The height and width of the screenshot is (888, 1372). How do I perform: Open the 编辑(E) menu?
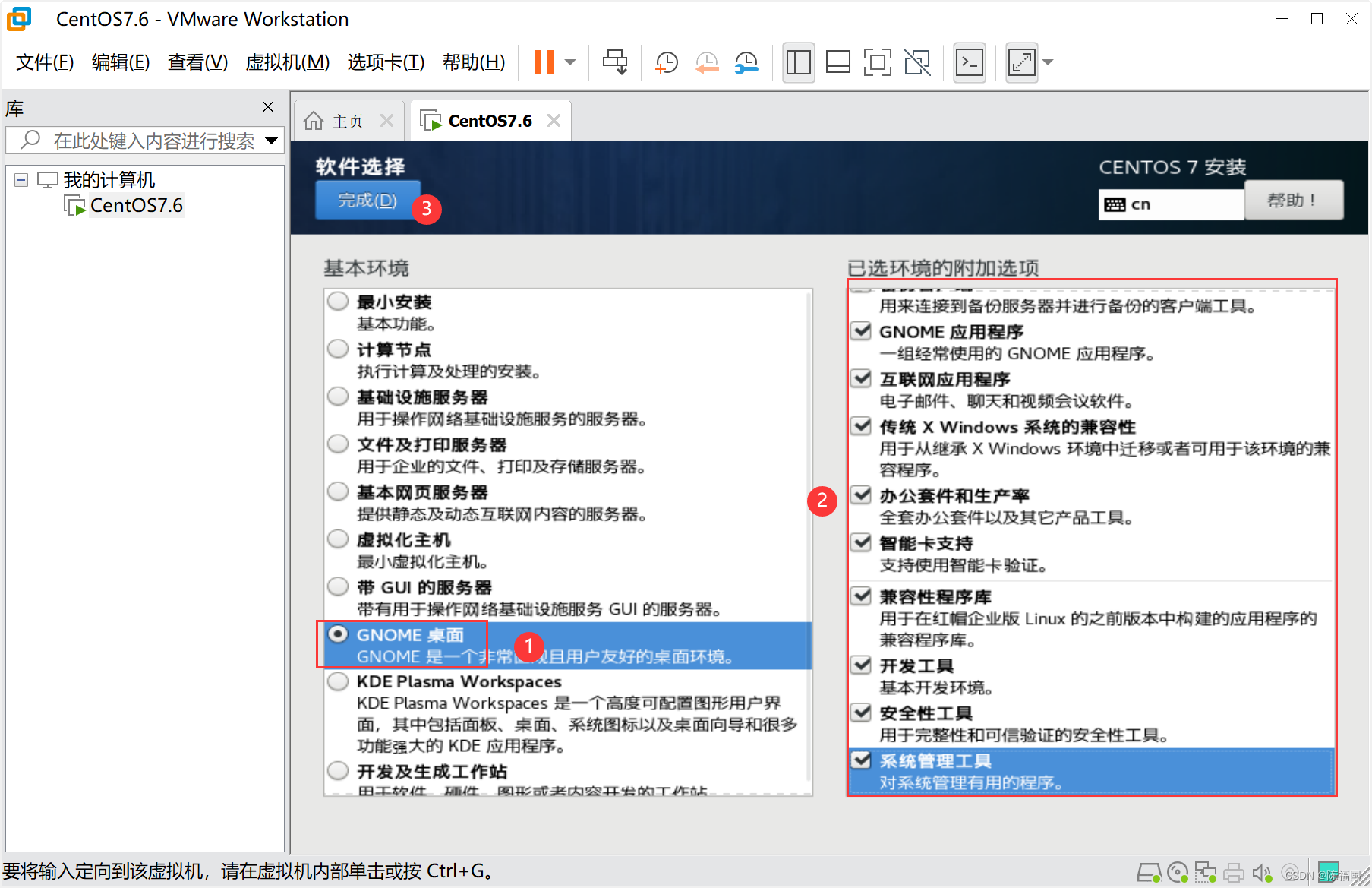[x=121, y=62]
